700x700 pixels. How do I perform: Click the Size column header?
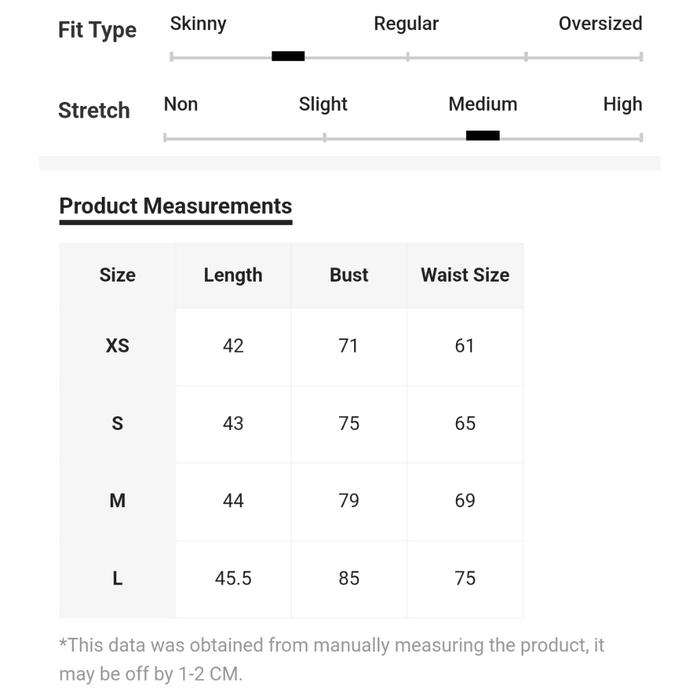[x=117, y=275]
